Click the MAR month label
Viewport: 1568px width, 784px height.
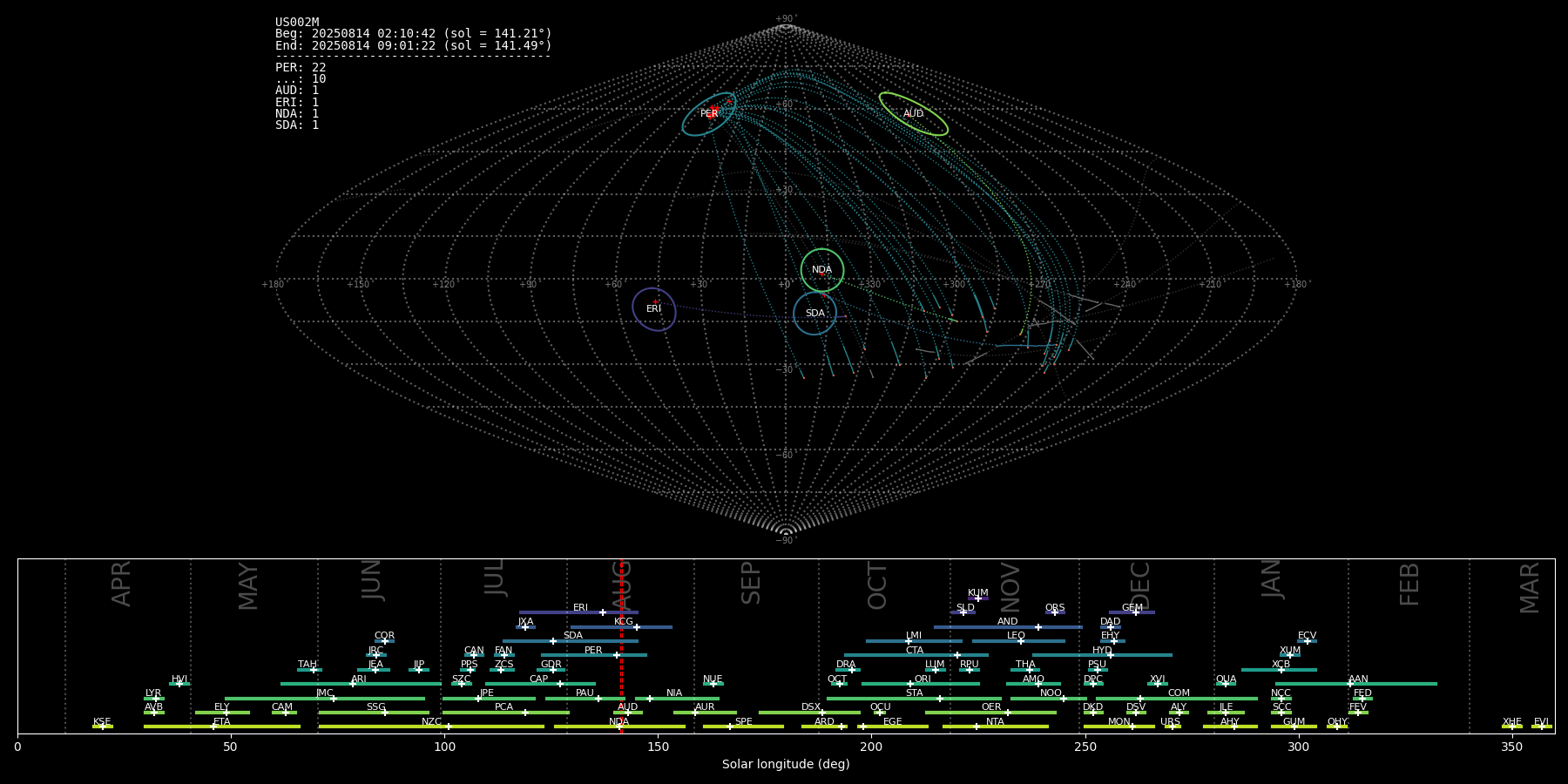pos(1530,588)
